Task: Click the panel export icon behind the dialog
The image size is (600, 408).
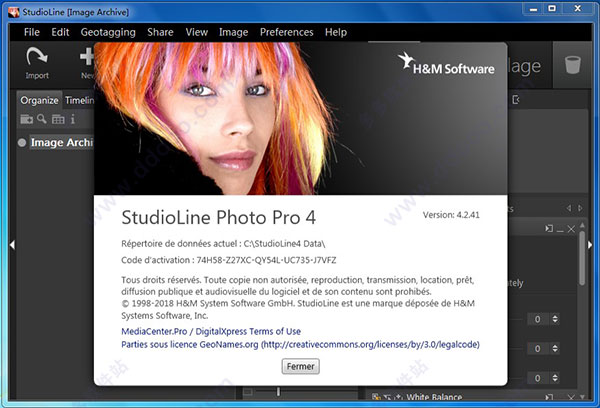Action: point(516,100)
